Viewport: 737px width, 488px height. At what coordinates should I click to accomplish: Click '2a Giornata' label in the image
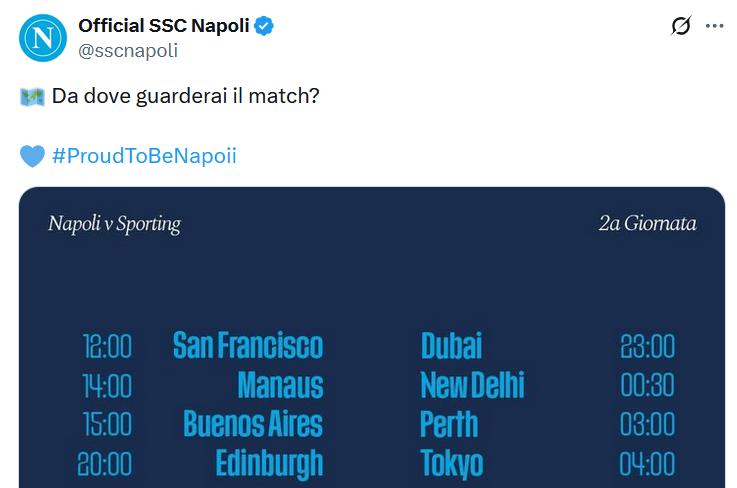pyautogui.click(x=647, y=224)
